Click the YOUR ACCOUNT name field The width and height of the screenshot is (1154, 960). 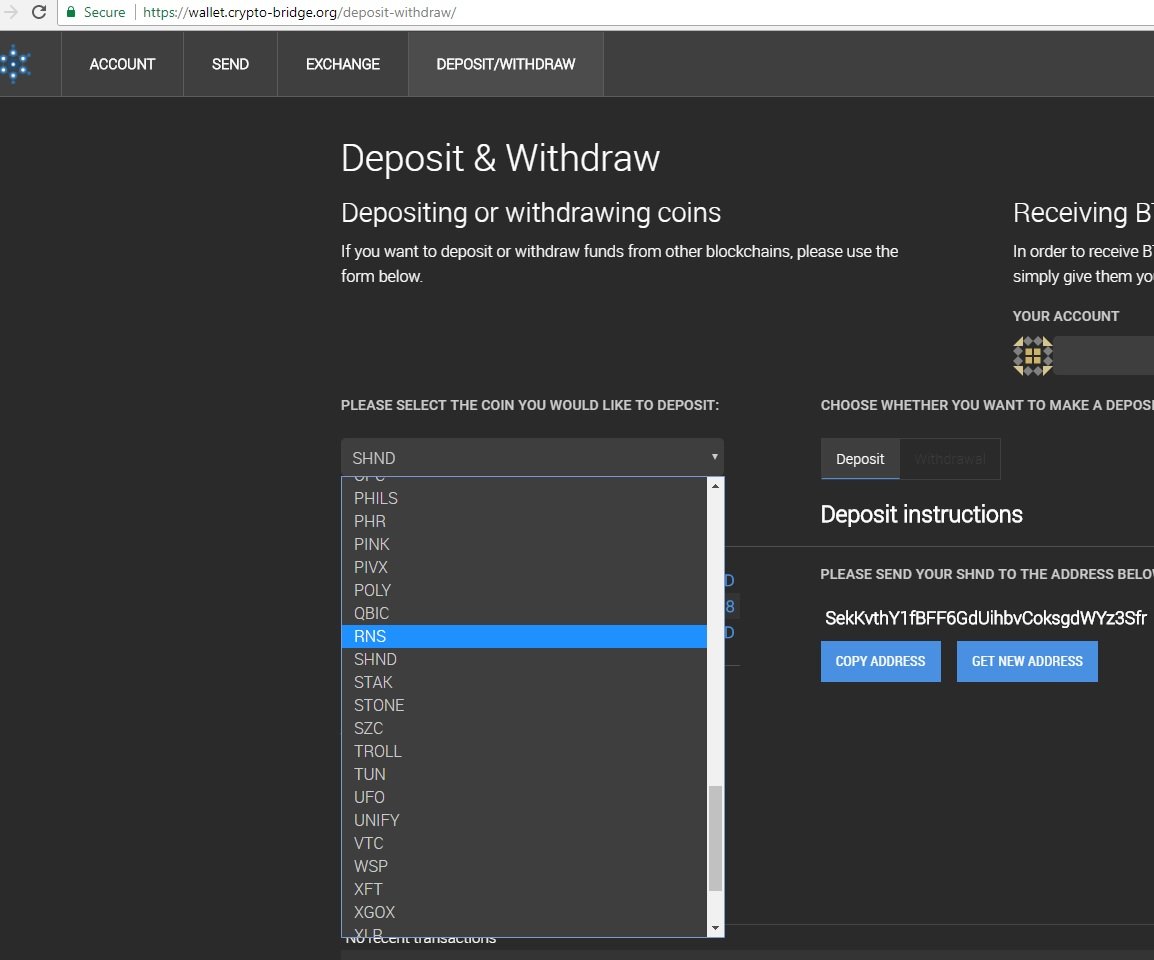coord(1104,356)
